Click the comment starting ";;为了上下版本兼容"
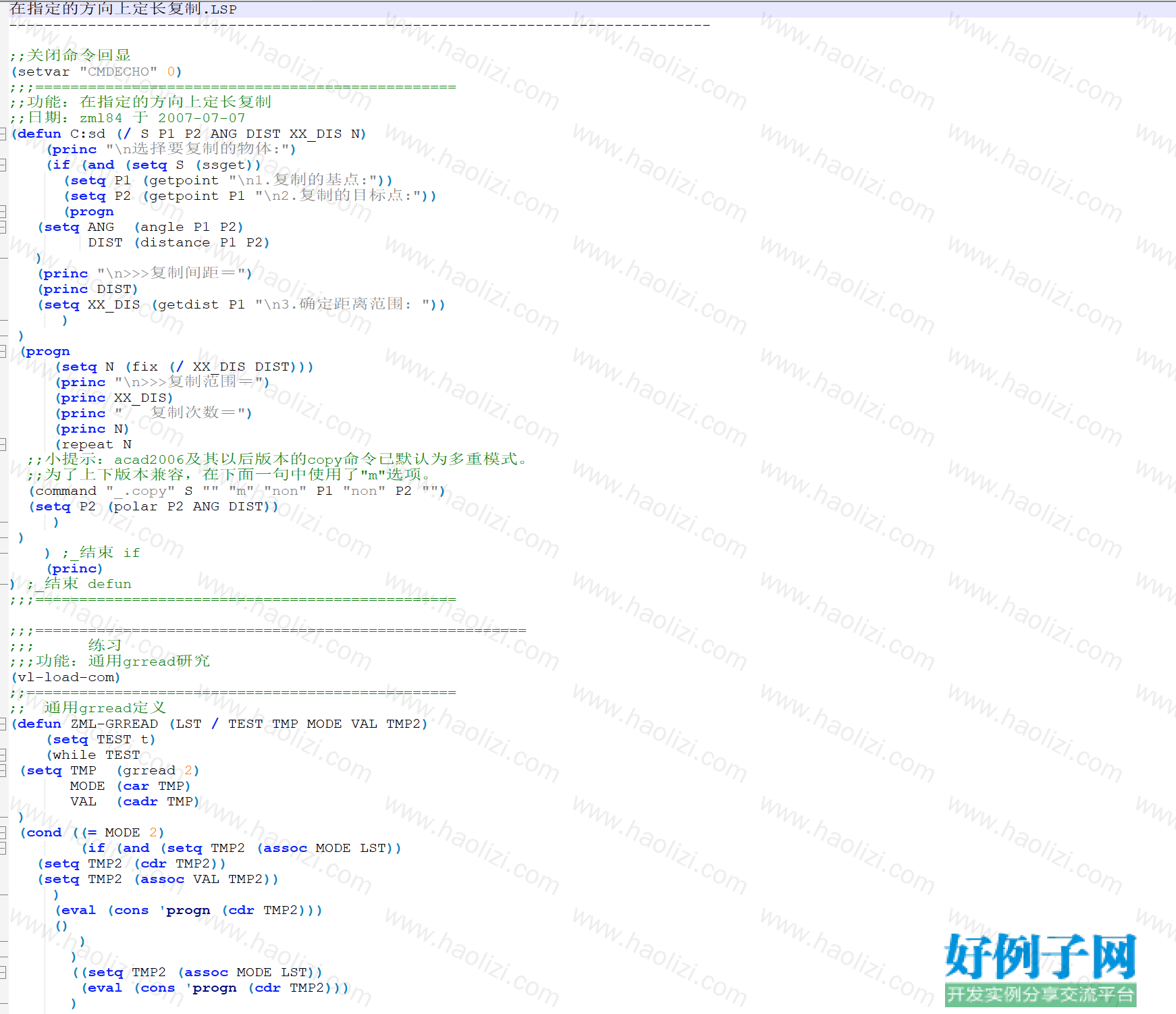 230,475
